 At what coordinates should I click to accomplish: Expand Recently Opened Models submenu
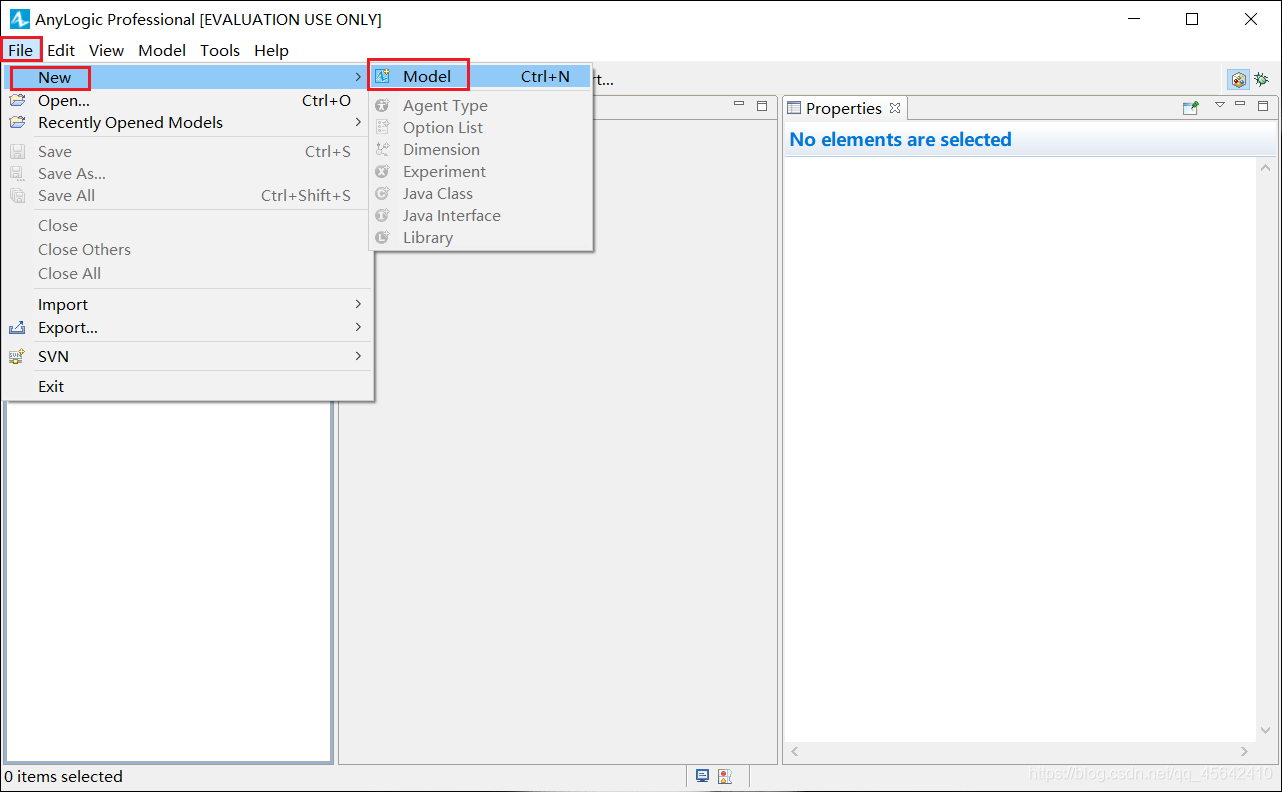[x=188, y=122]
